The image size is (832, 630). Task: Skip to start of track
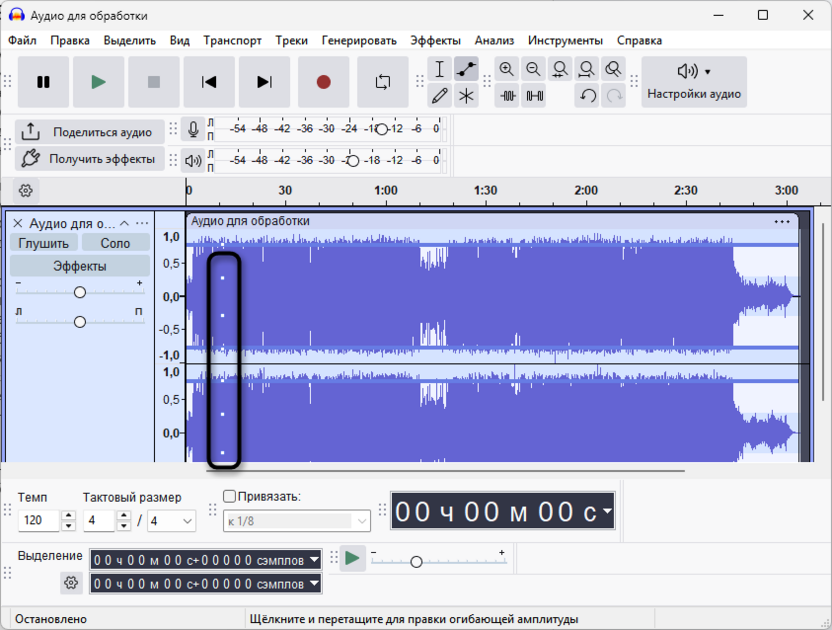209,82
